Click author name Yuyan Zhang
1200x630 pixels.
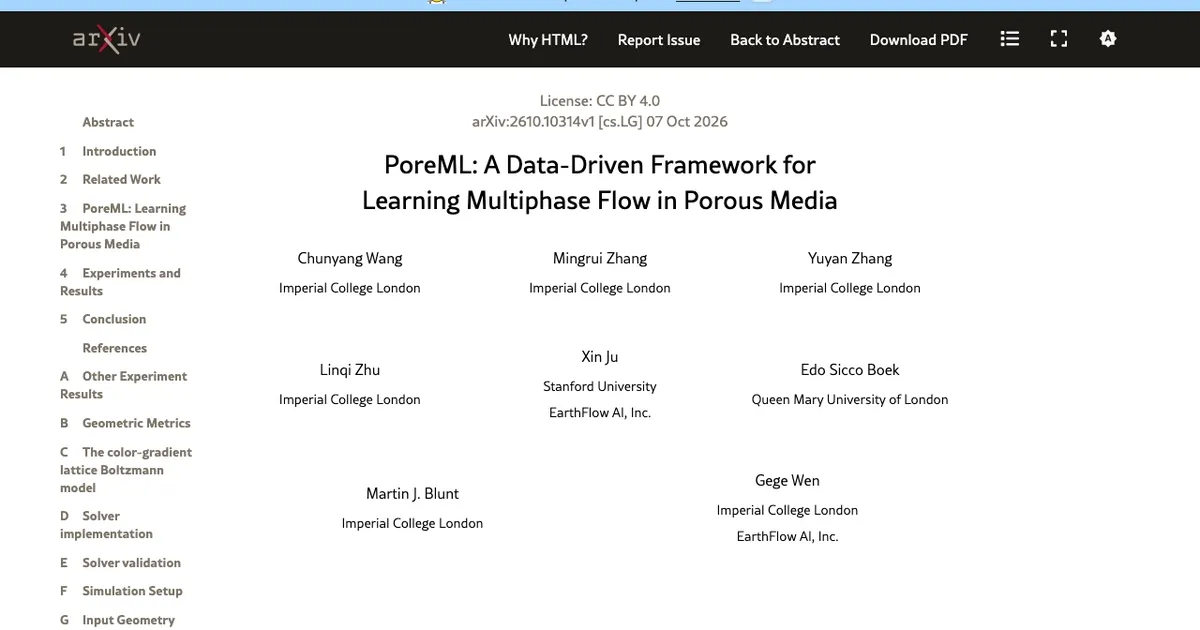pos(850,258)
